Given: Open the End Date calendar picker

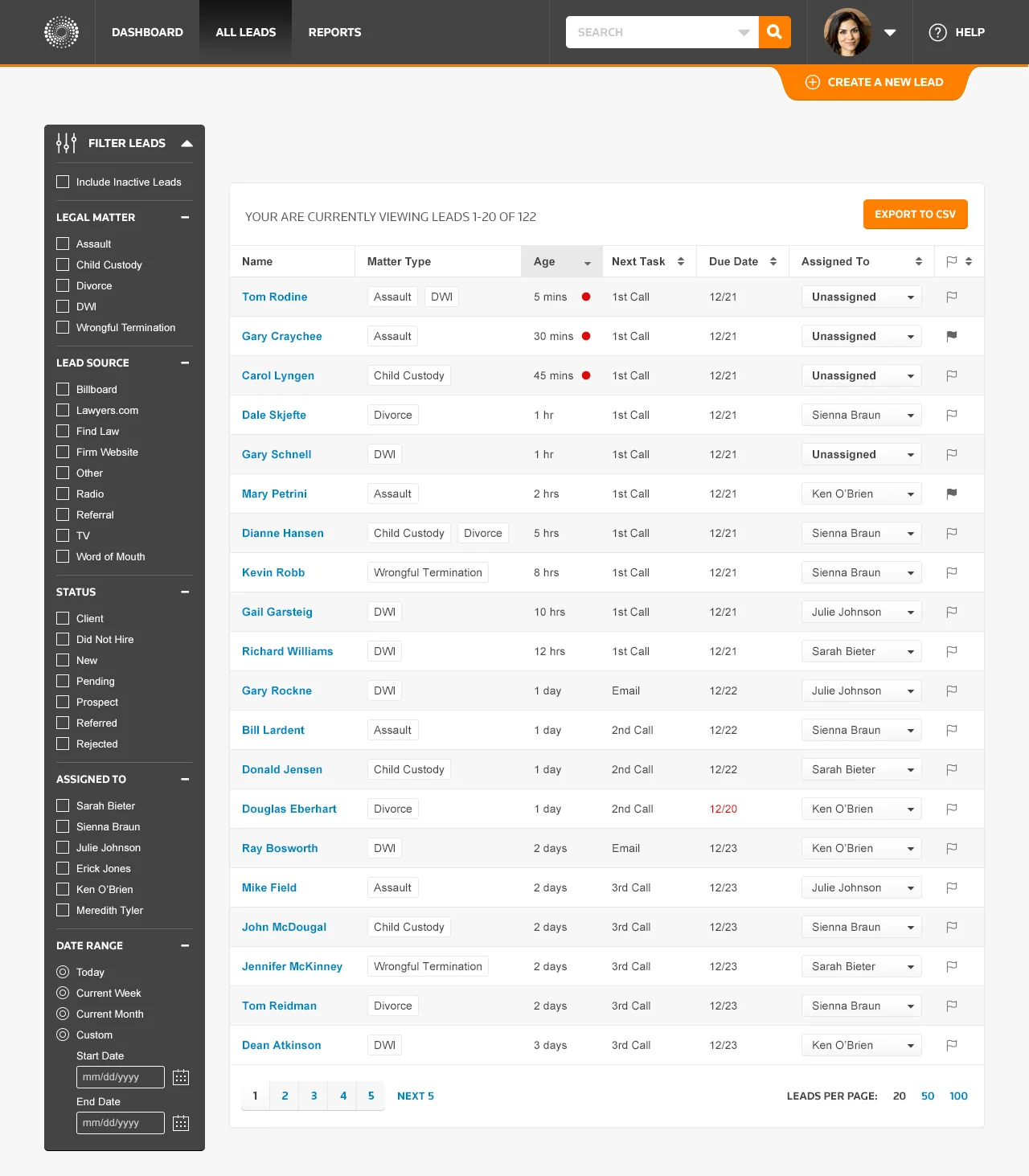Looking at the screenshot, I should point(181,1123).
